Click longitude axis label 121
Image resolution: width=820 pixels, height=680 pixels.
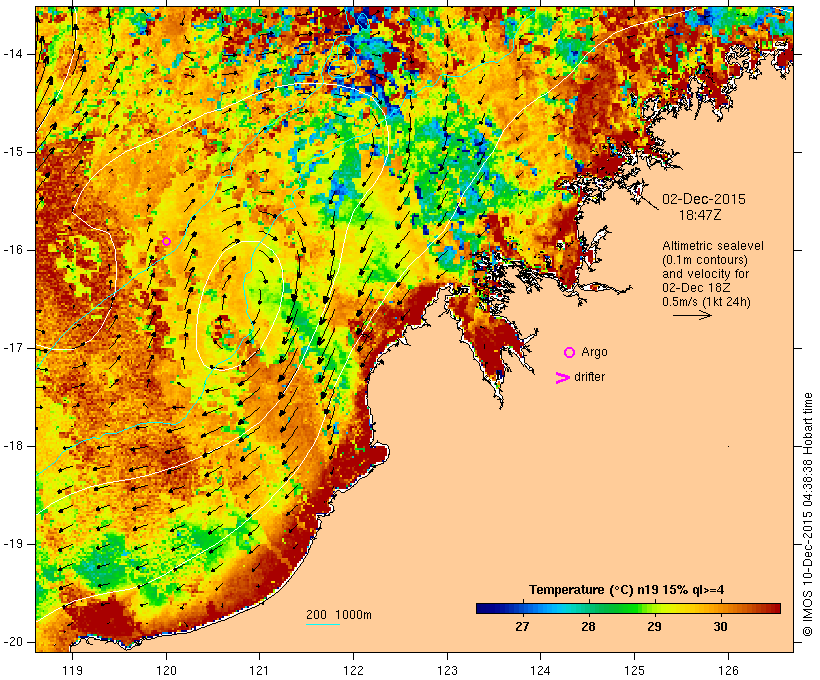pyautogui.click(x=260, y=670)
